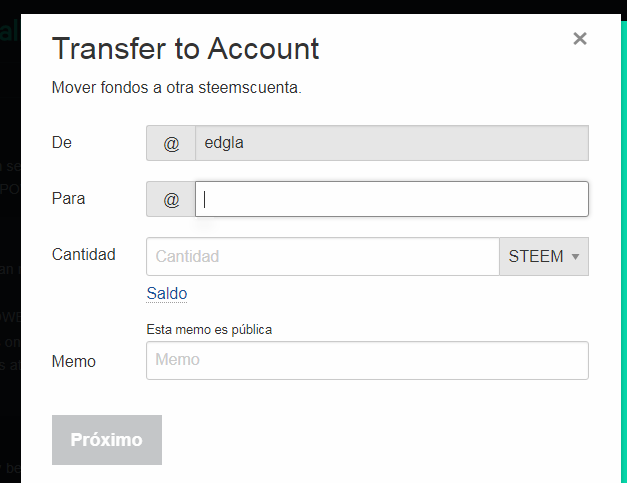Open the STEEM currency dropdown

tap(543, 257)
